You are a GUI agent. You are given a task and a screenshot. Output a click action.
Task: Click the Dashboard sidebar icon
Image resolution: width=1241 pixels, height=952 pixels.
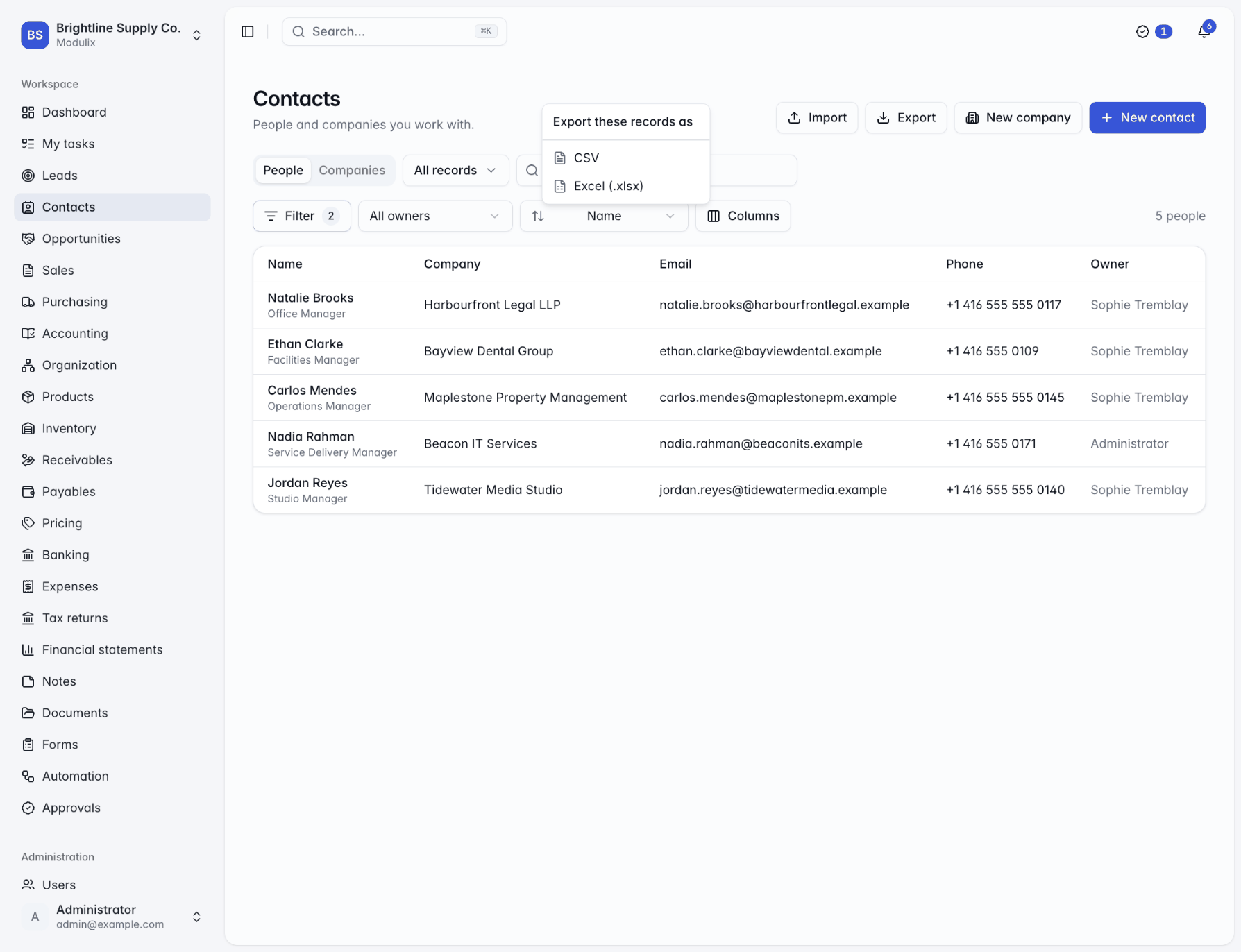pos(28,112)
